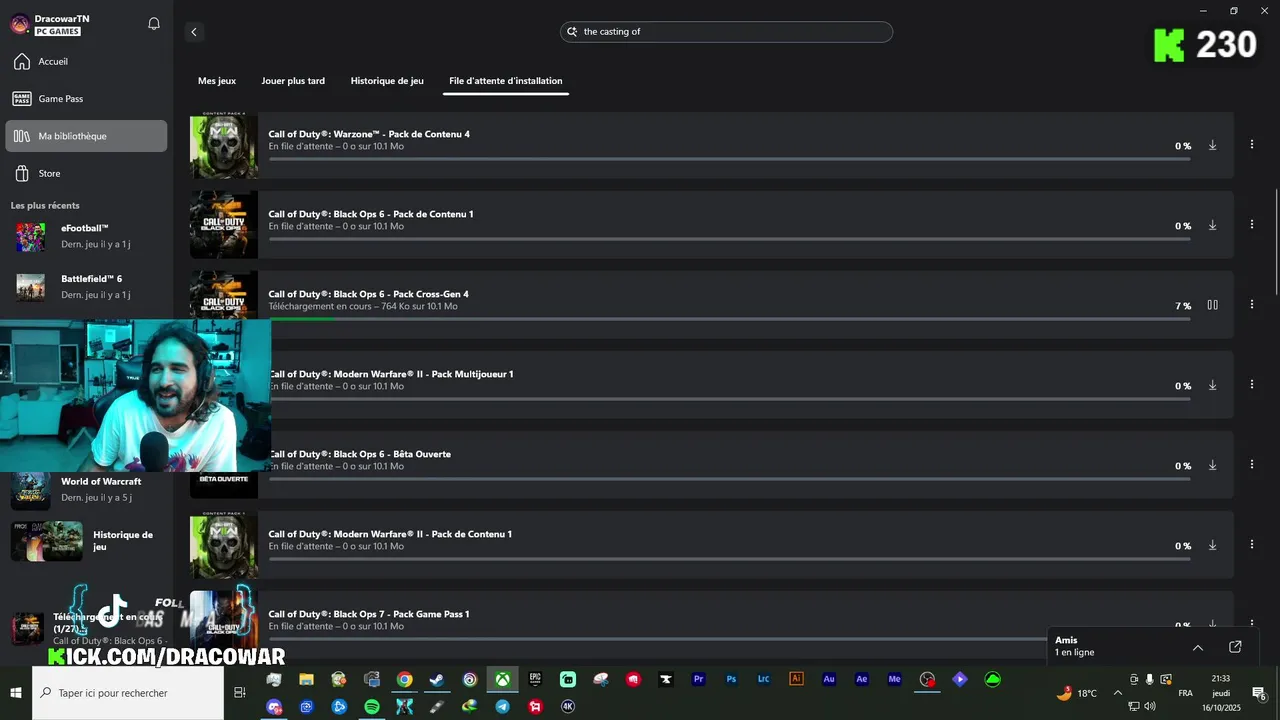Open Task View on the taskbar
The width and height of the screenshot is (1280, 720).
point(240,693)
